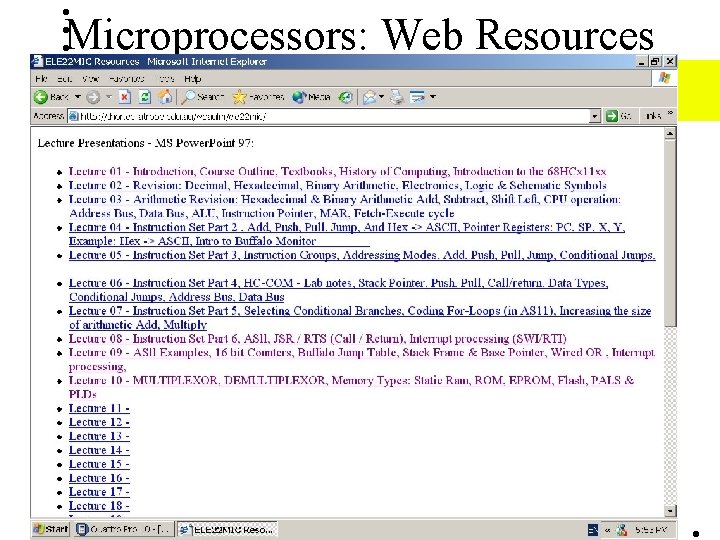Viewport: 720px width, 540px height.
Task: Click the taskbar clock
Action: [x=651, y=529]
